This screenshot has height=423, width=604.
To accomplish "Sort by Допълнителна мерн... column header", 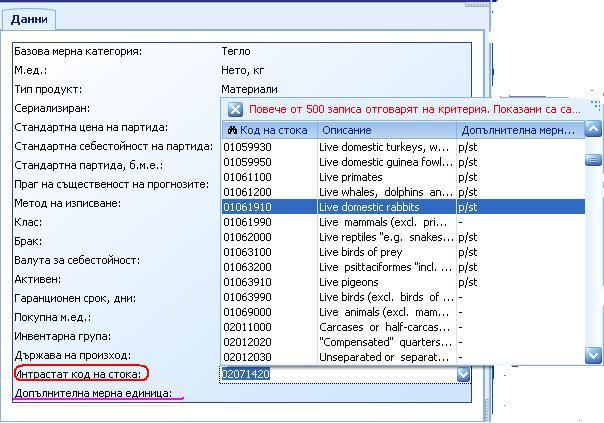I will [x=520, y=130].
